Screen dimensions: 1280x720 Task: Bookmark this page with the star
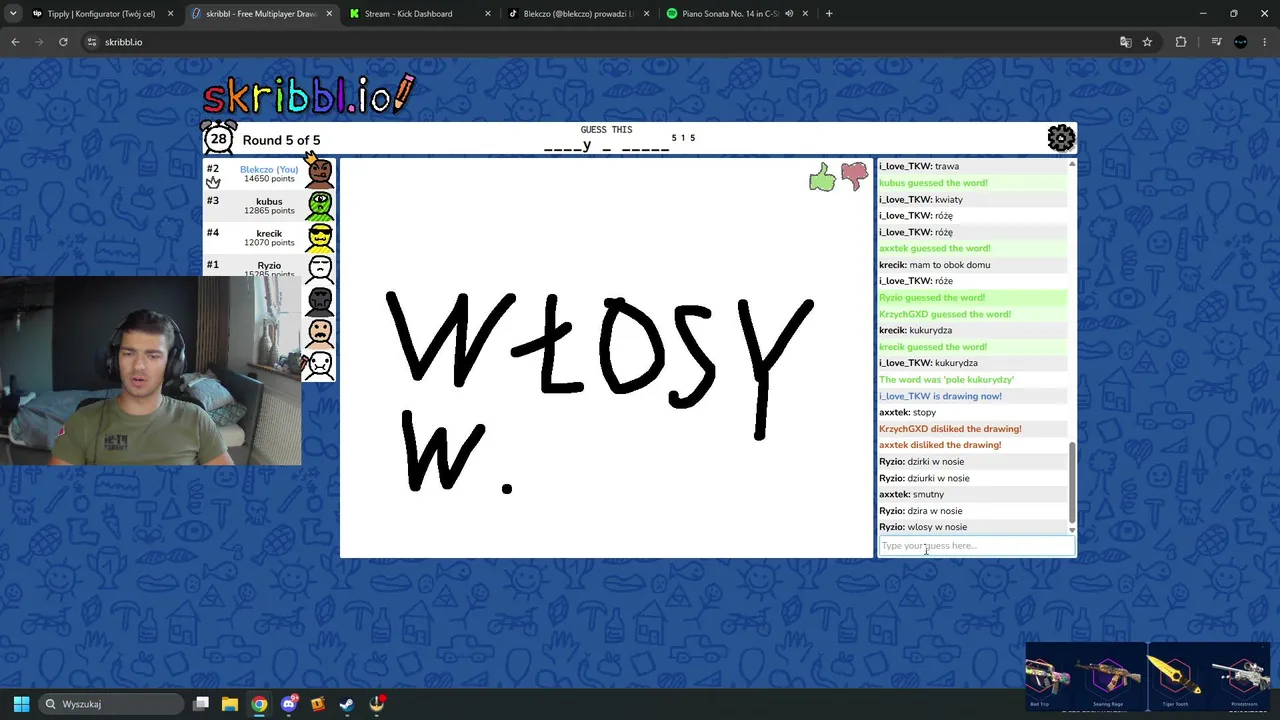pyautogui.click(x=1147, y=42)
